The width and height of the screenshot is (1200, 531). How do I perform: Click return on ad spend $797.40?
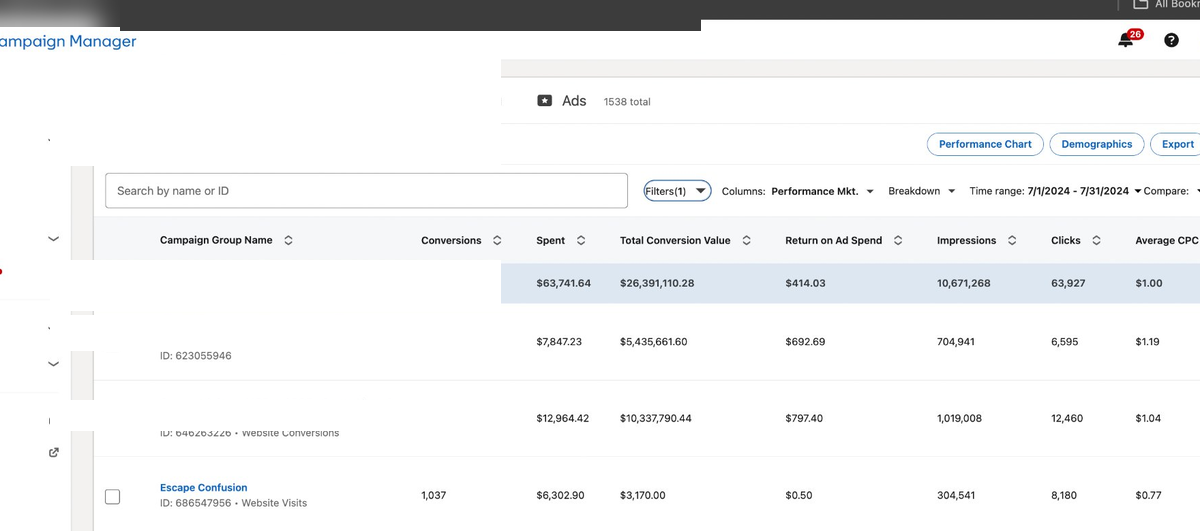pos(804,419)
